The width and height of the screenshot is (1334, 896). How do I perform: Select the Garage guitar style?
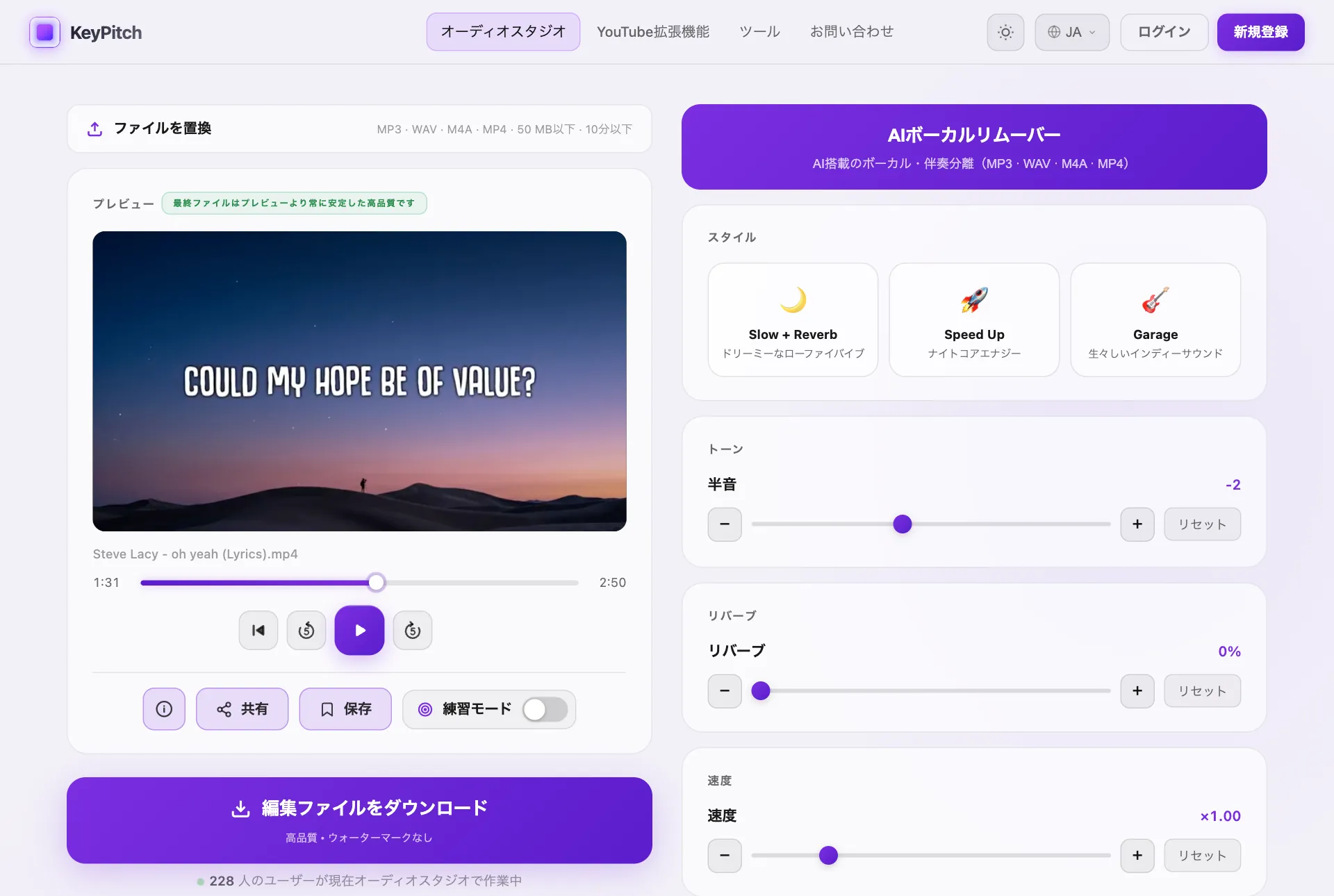click(x=1155, y=320)
